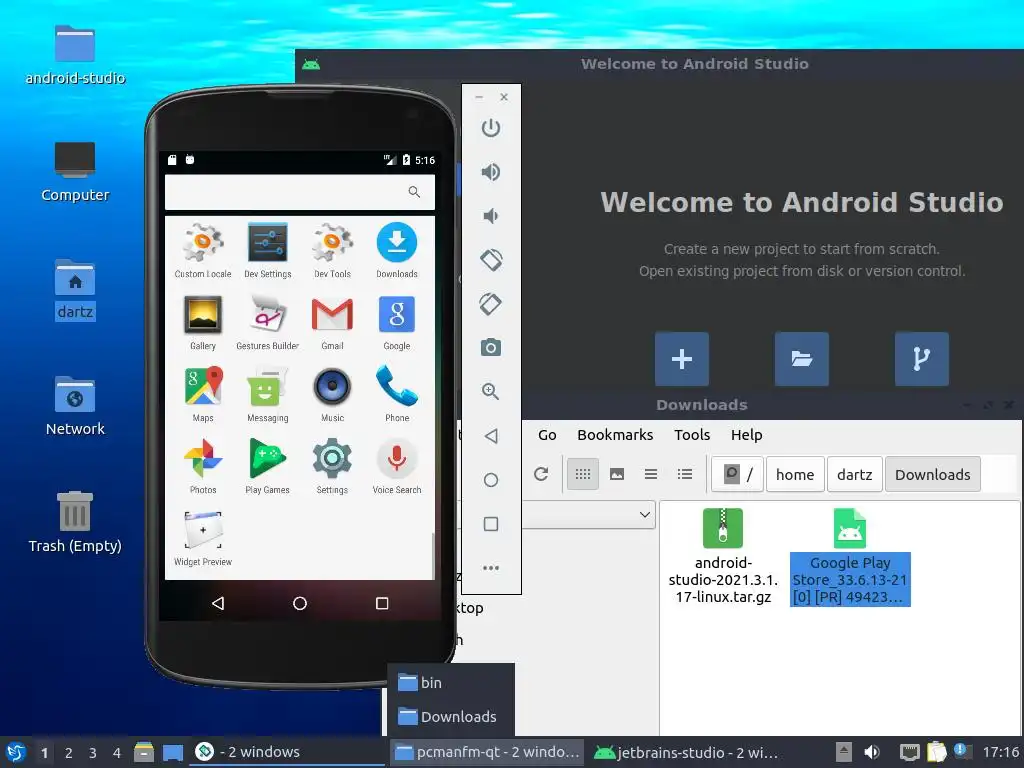Open Go menu in file manager
Viewport: 1024px width, 768px height.
click(547, 435)
